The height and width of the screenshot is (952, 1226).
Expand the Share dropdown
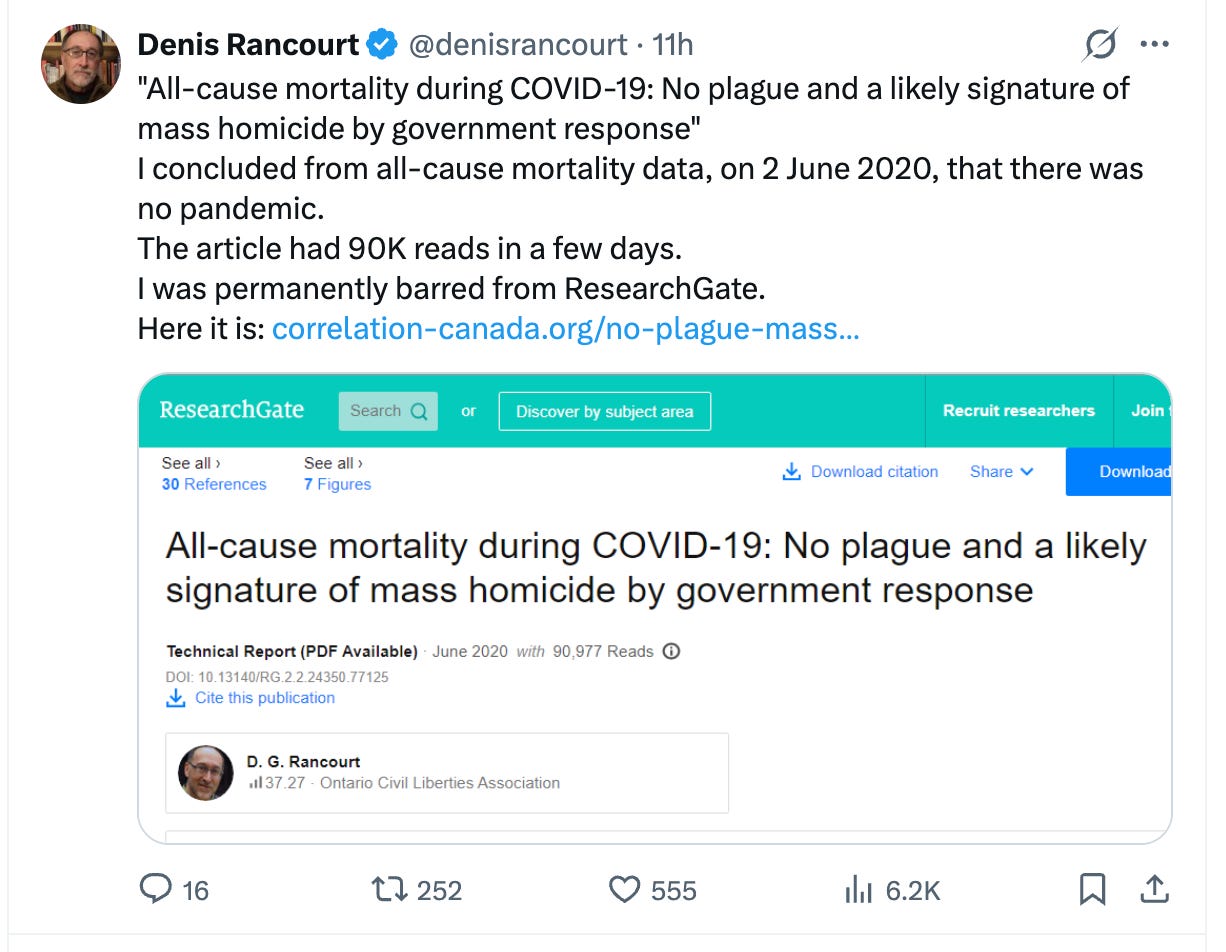1001,472
